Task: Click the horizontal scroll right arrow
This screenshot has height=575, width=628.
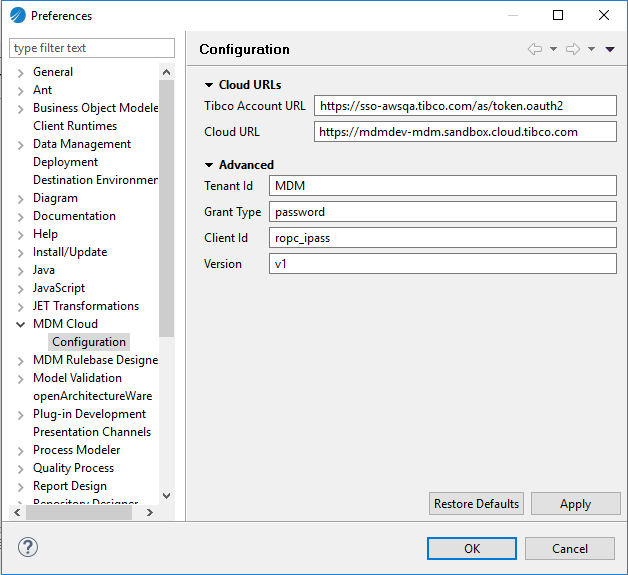Action: 149,513
